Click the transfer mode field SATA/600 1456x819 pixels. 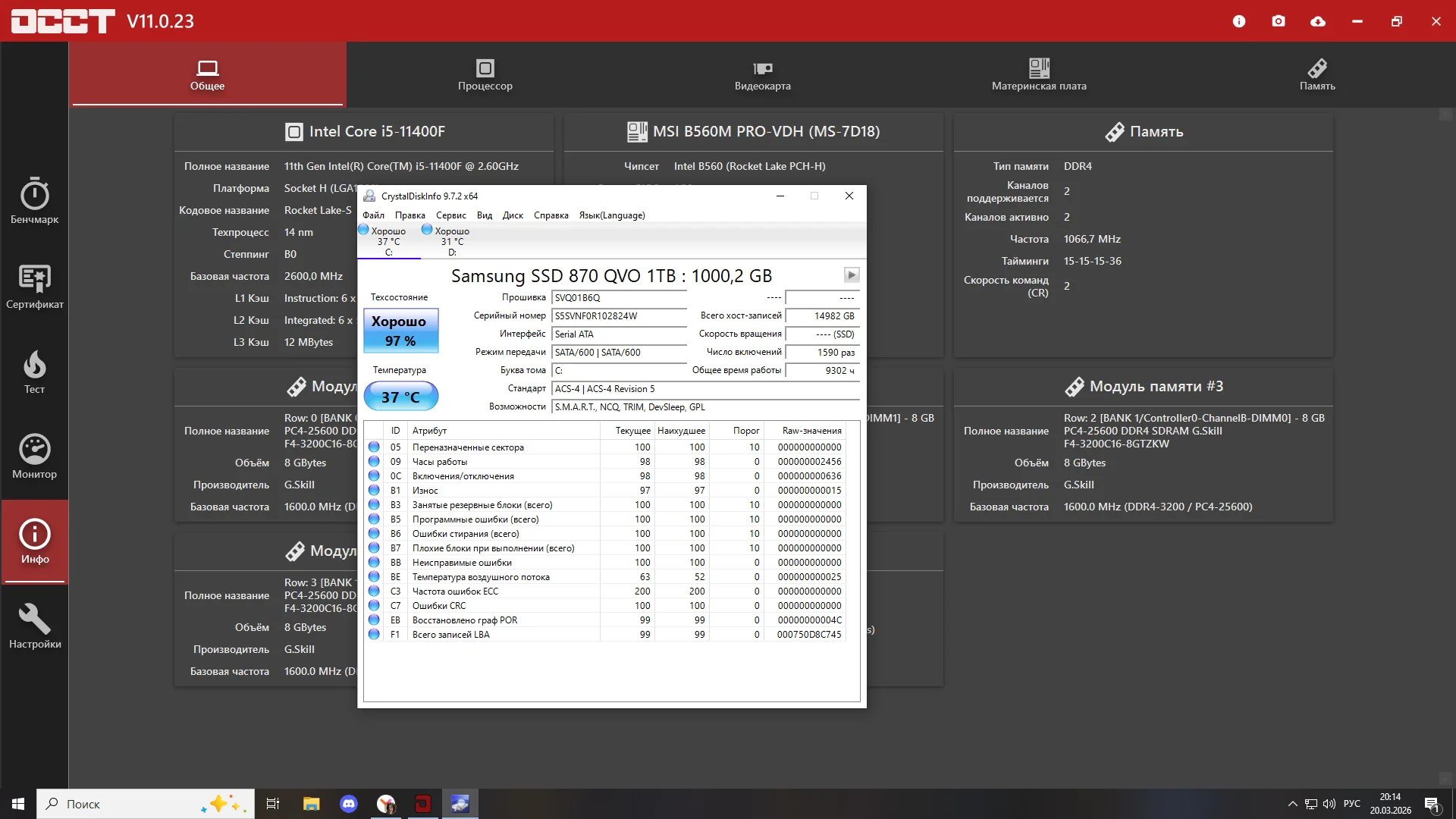pyautogui.click(x=619, y=353)
